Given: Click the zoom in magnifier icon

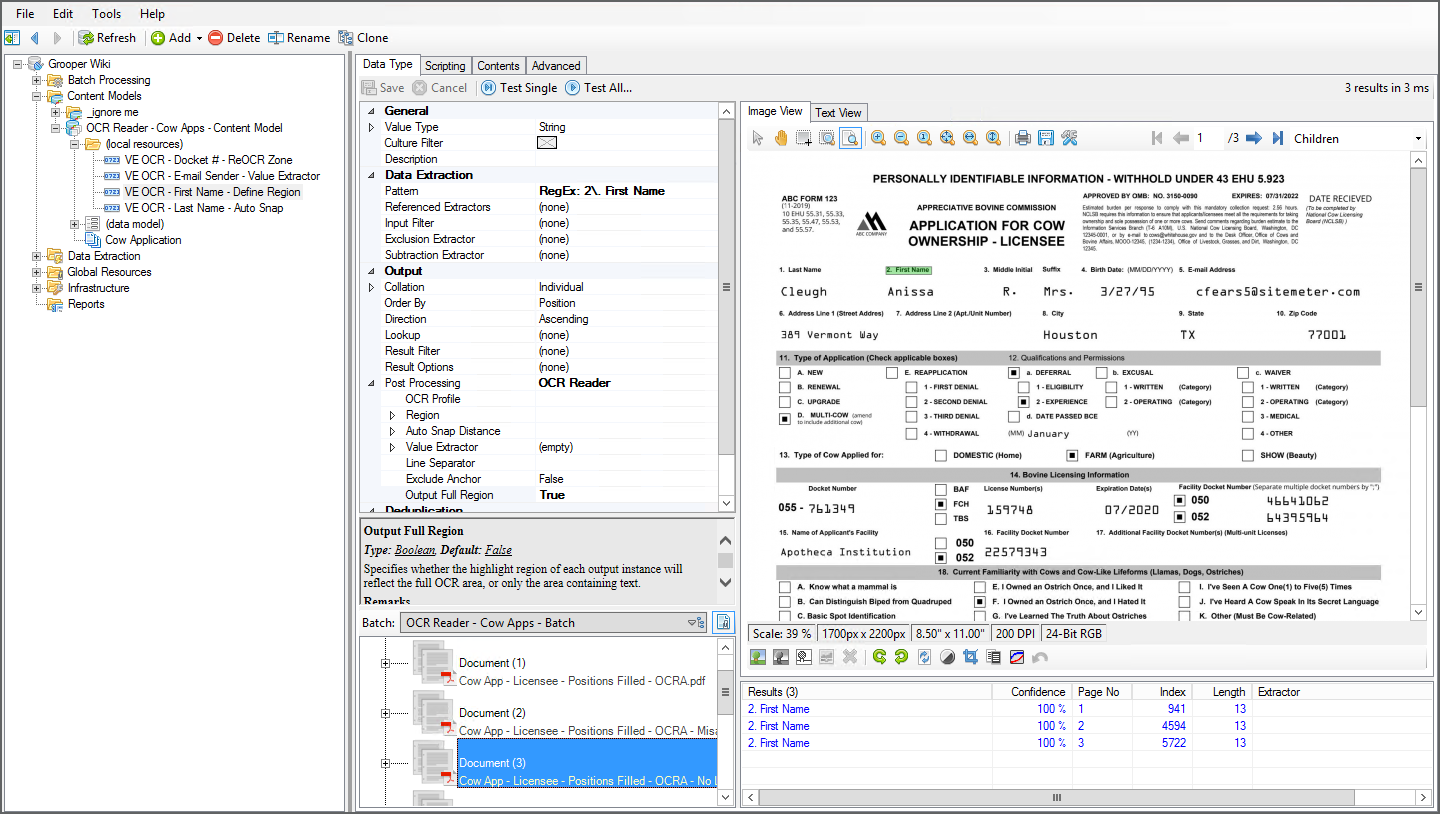Looking at the screenshot, I should coord(878,138).
